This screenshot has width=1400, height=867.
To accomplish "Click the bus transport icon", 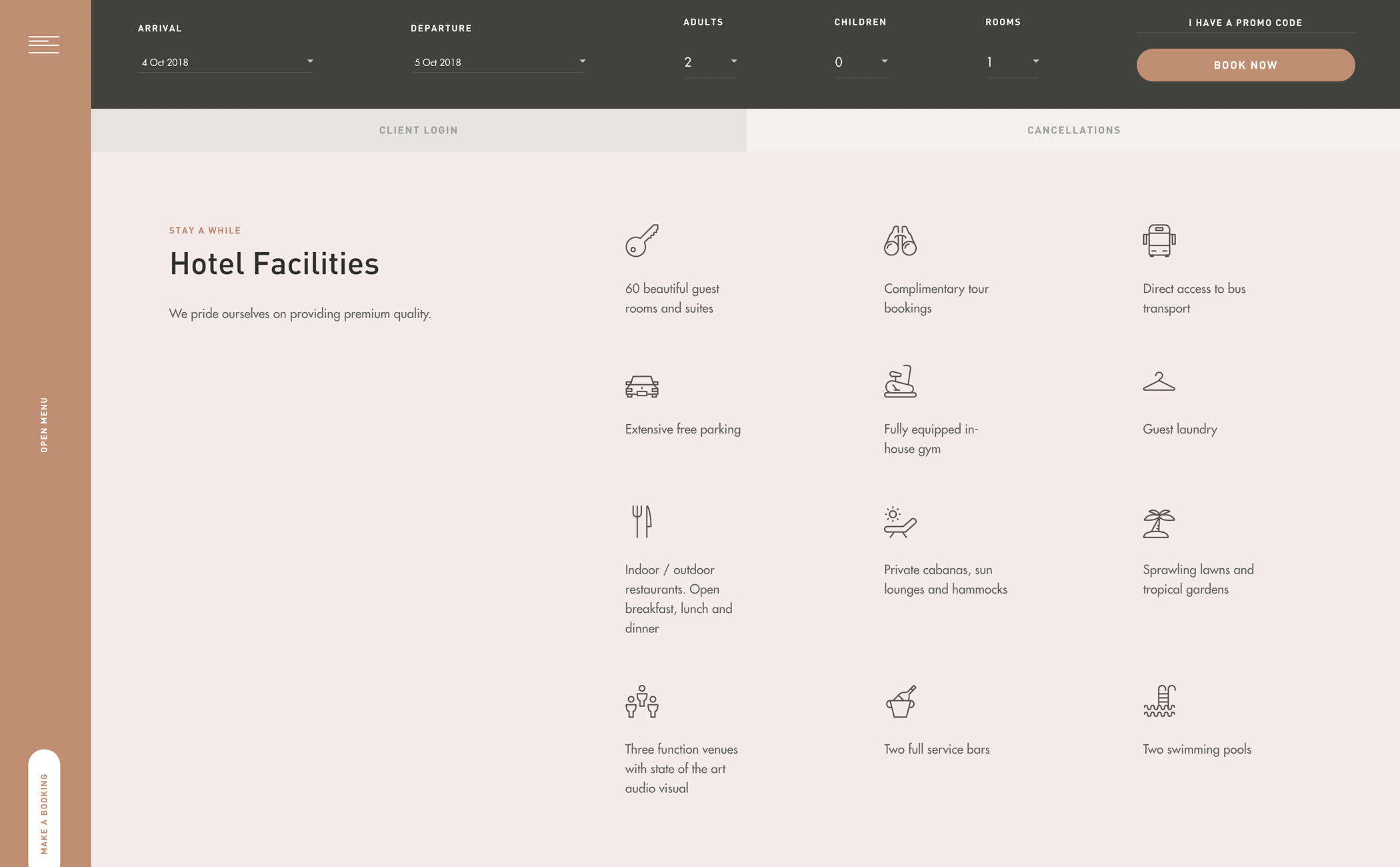I will tap(1159, 241).
